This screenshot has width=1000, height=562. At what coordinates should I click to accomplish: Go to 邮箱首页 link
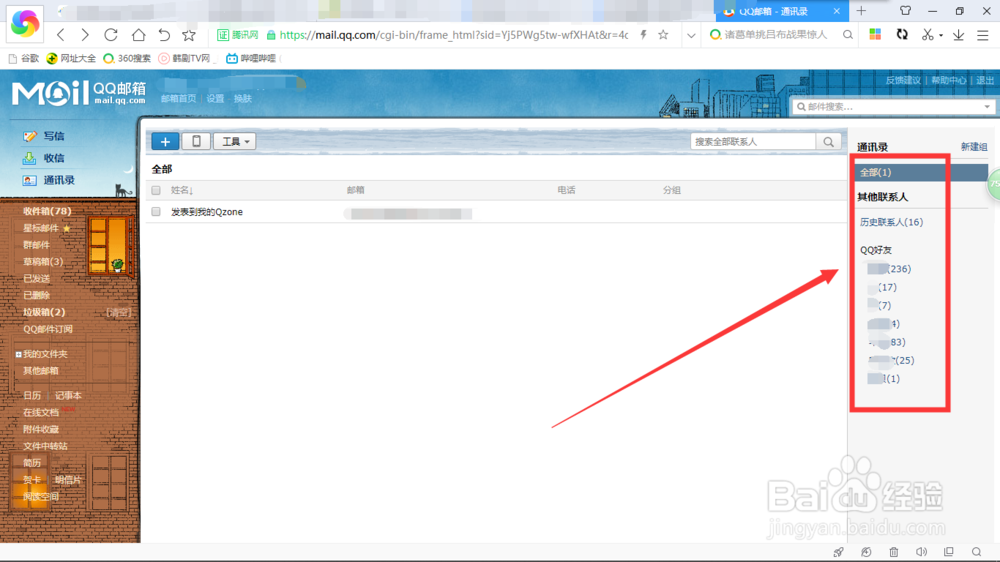179,98
